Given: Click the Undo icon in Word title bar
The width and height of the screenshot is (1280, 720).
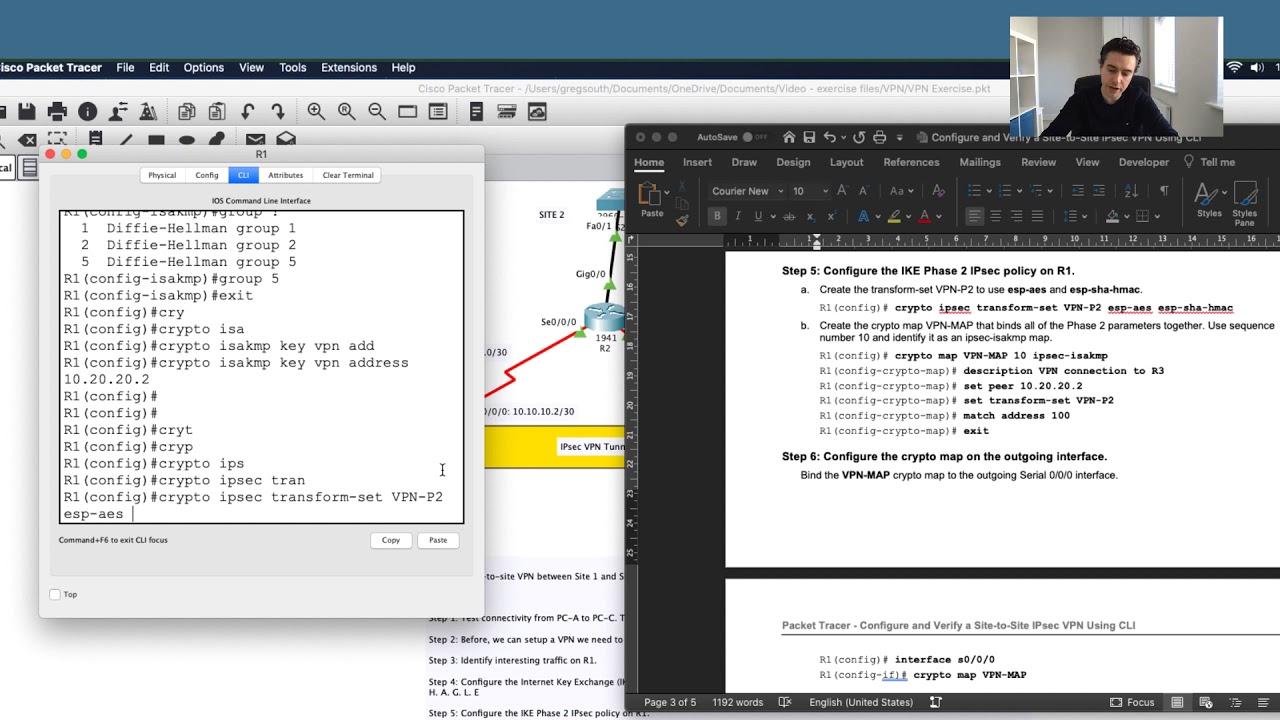Looking at the screenshot, I should (830, 137).
